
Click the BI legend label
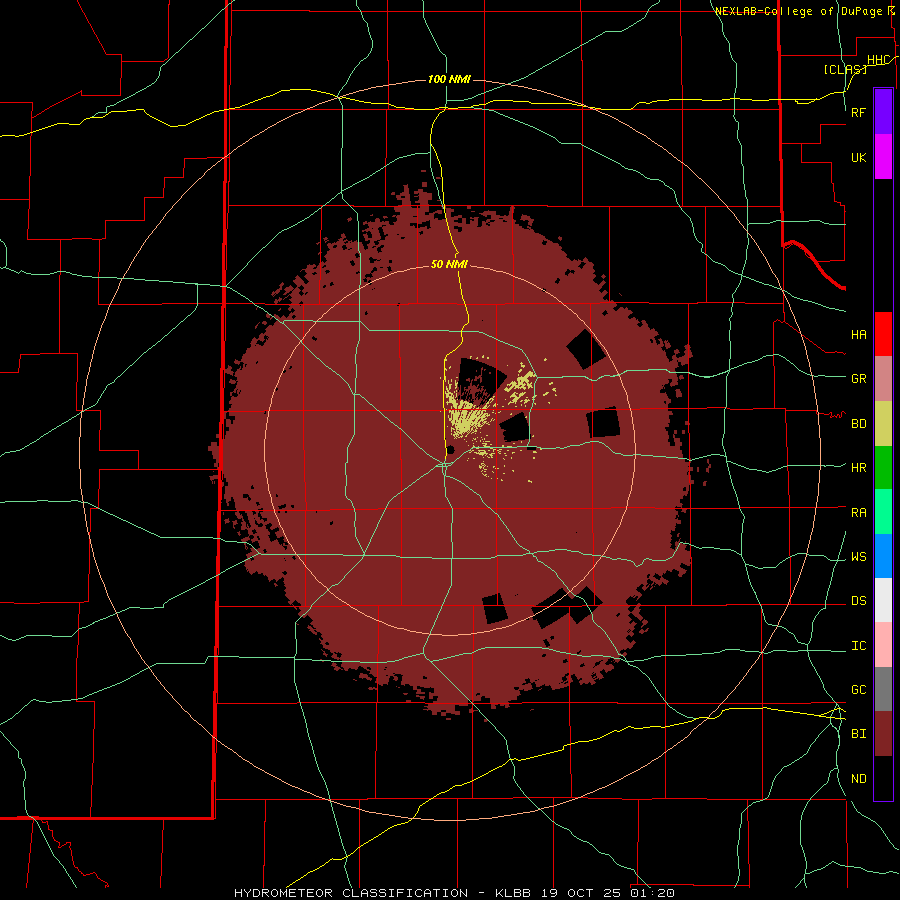858,734
